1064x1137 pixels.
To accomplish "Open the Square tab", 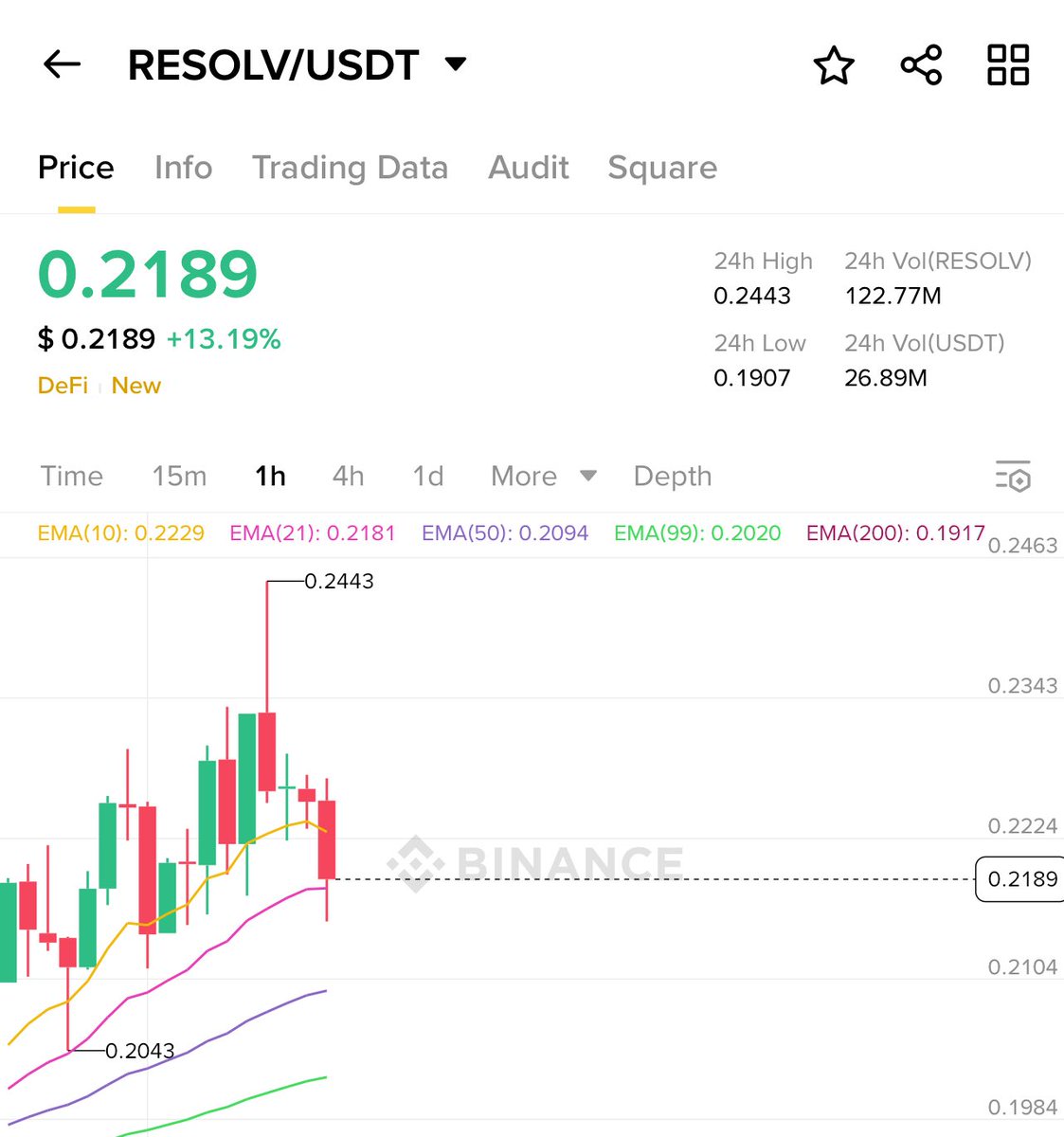I will [662, 168].
